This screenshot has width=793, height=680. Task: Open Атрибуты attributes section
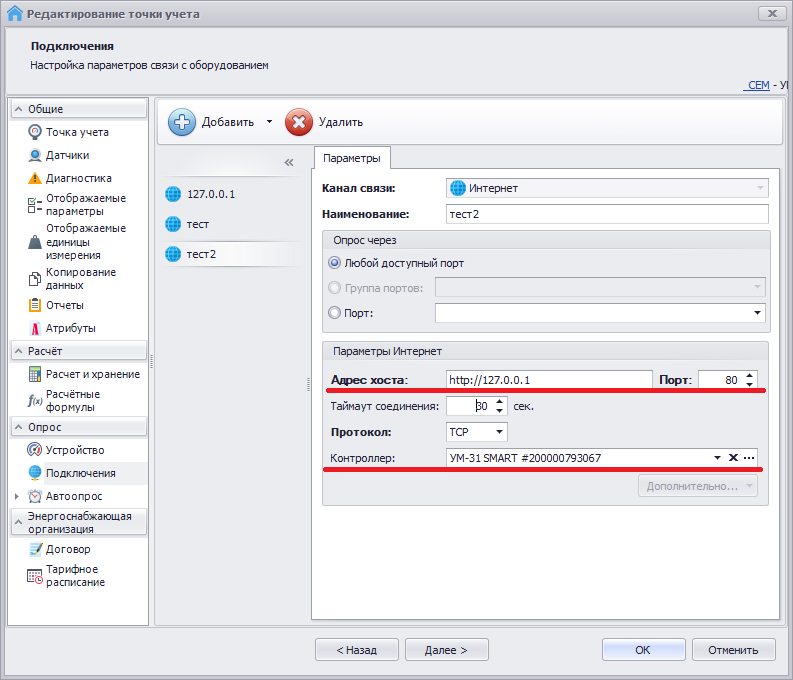[70, 328]
